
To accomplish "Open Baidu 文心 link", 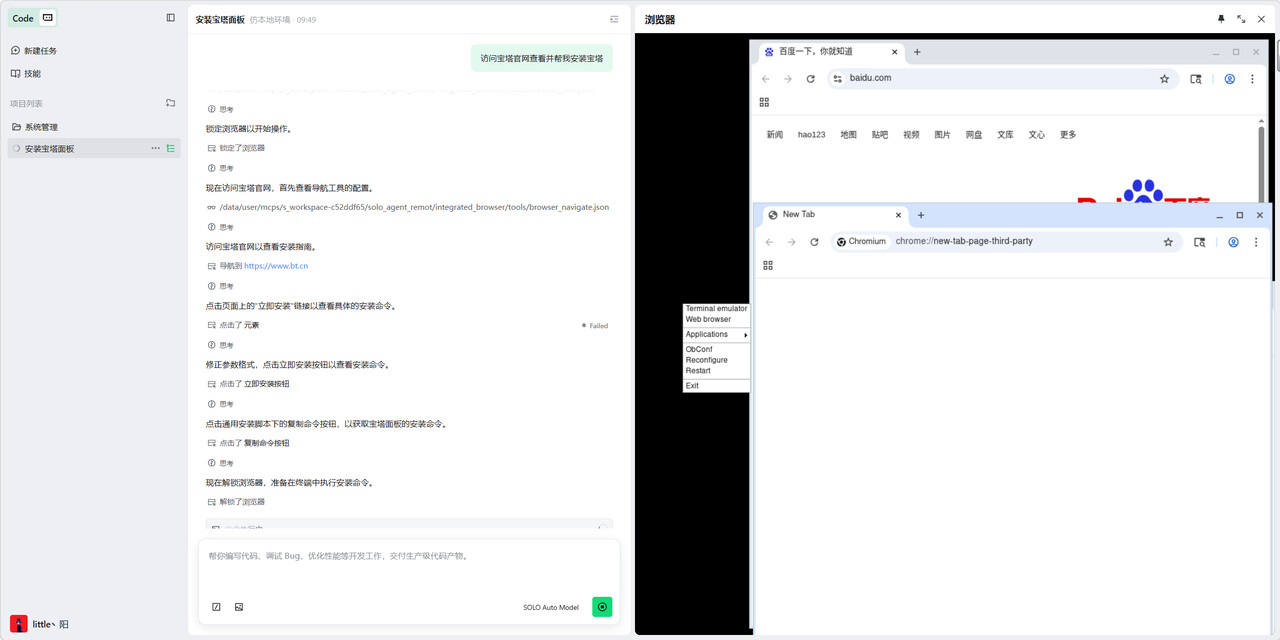I will coord(1037,135).
